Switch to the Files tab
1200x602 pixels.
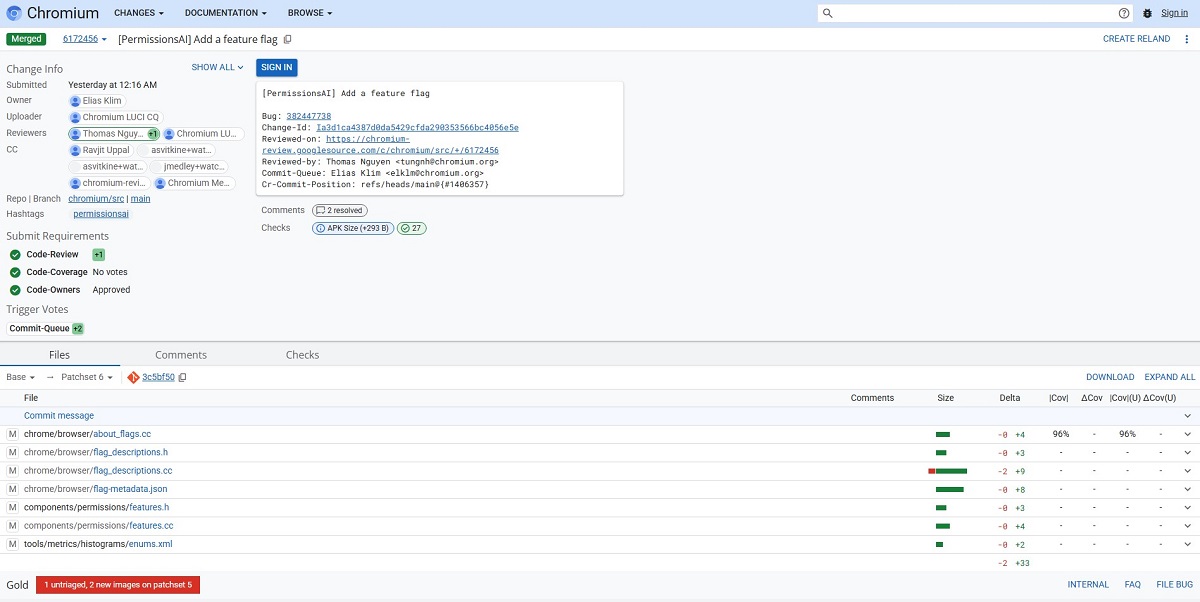tap(59, 355)
